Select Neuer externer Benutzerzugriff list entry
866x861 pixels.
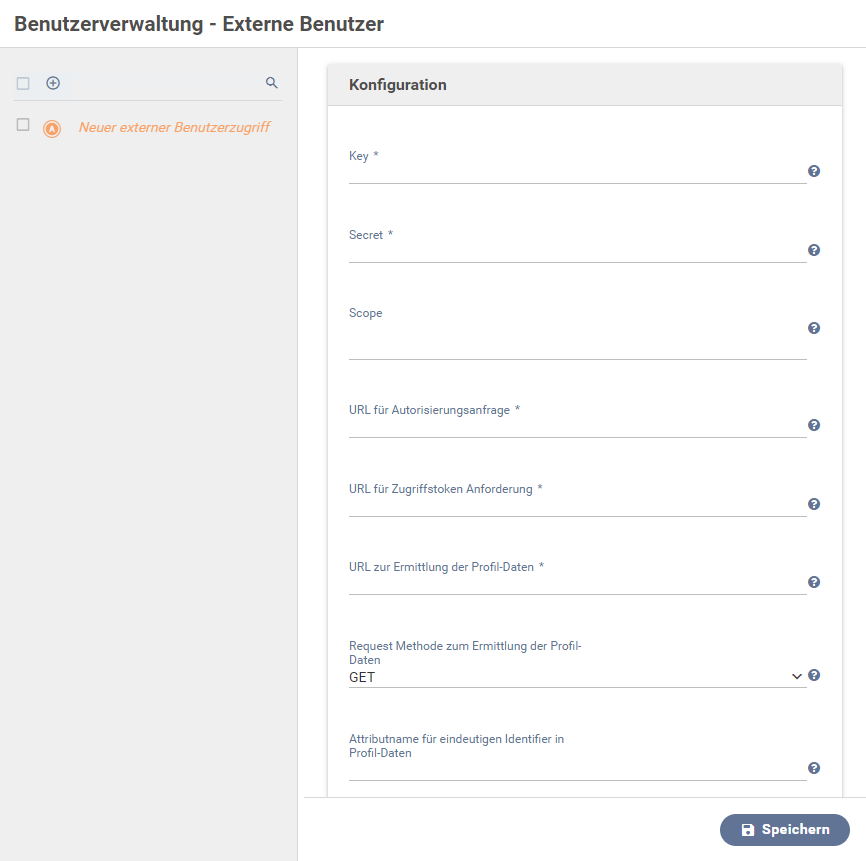click(x=175, y=128)
